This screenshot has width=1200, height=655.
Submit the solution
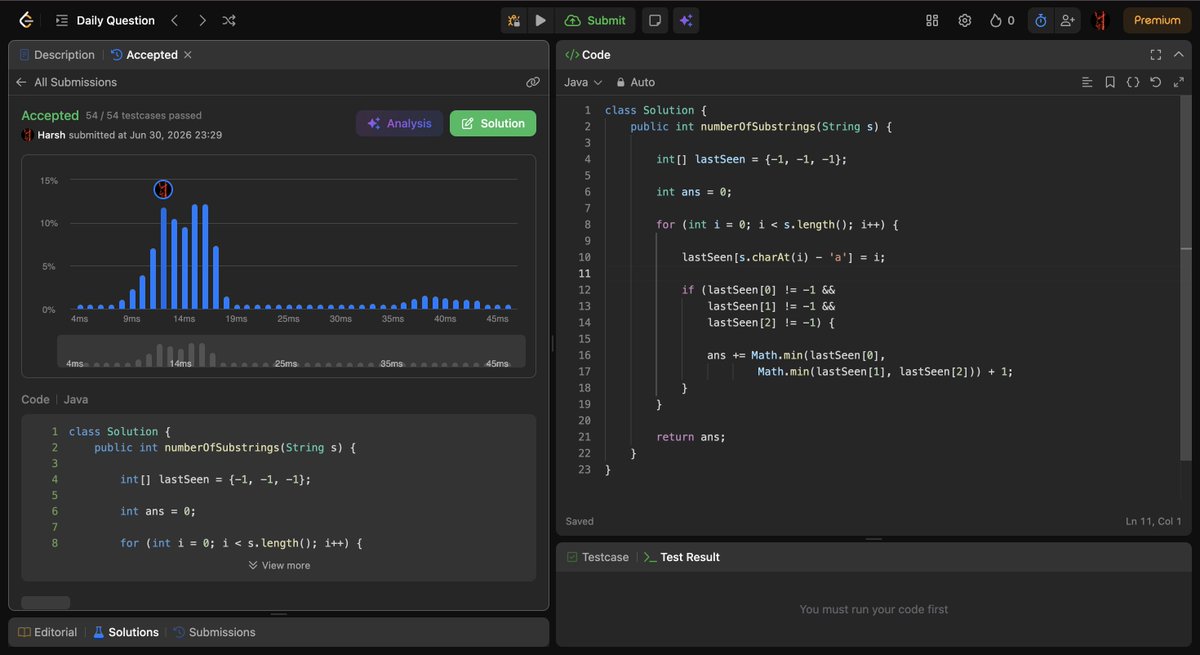click(595, 20)
